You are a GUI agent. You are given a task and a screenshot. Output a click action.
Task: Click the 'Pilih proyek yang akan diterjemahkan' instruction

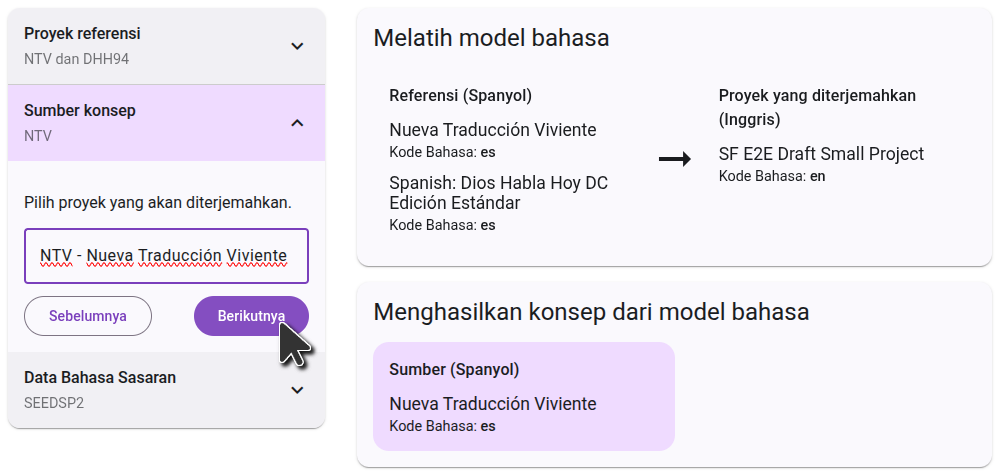tap(158, 203)
